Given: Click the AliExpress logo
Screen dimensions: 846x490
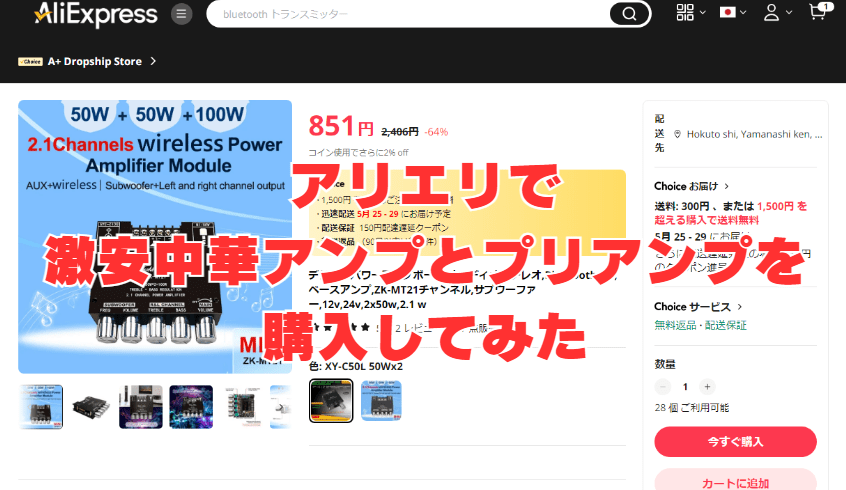Looking at the screenshot, I should (95, 14).
